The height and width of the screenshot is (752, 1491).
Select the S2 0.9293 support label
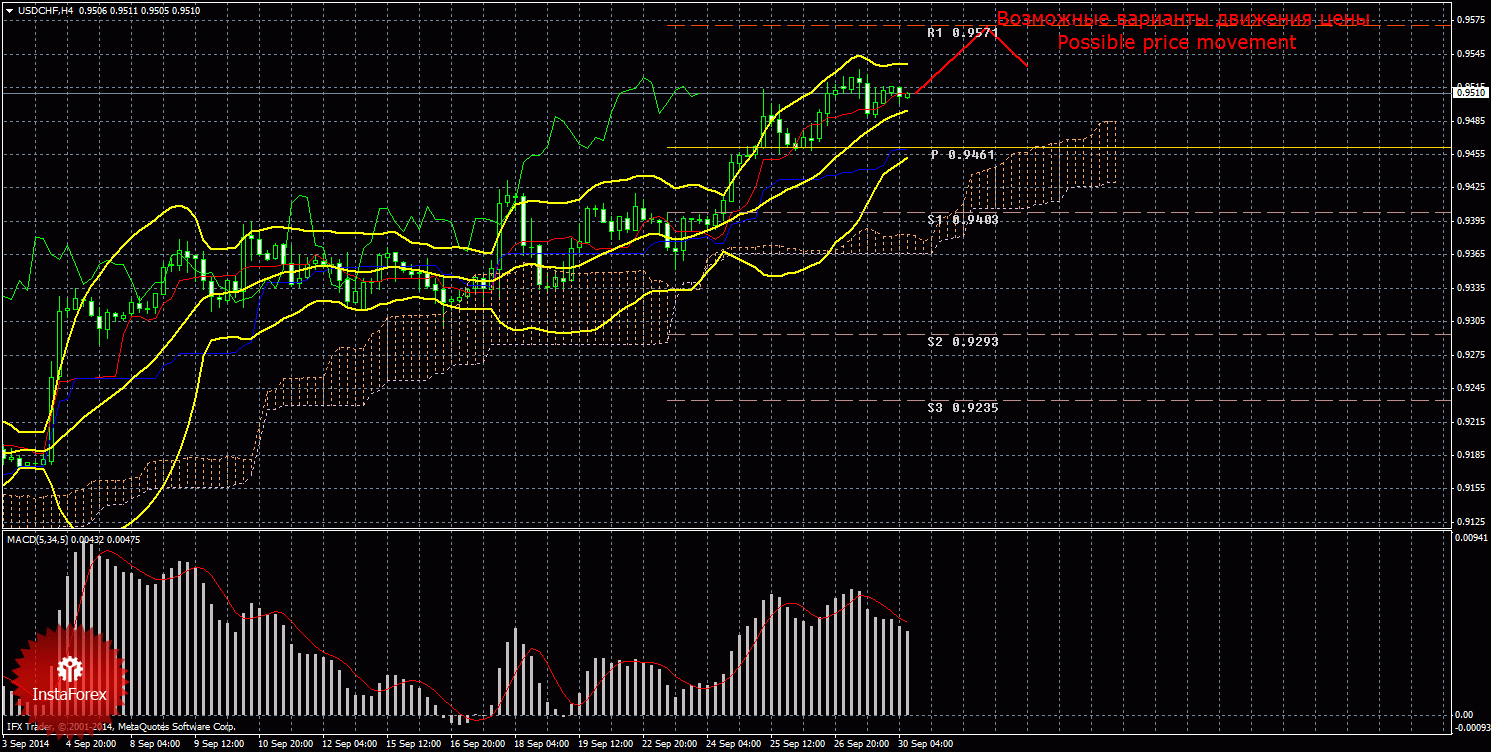[962, 341]
